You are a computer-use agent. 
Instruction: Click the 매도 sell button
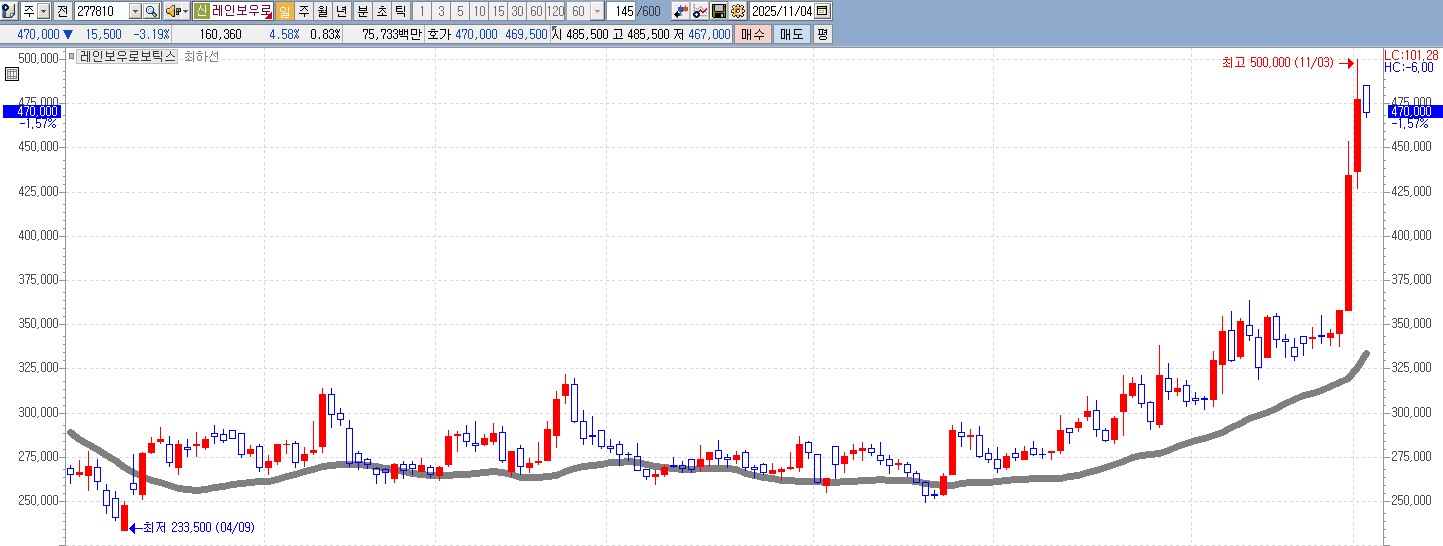pos(791,34)
